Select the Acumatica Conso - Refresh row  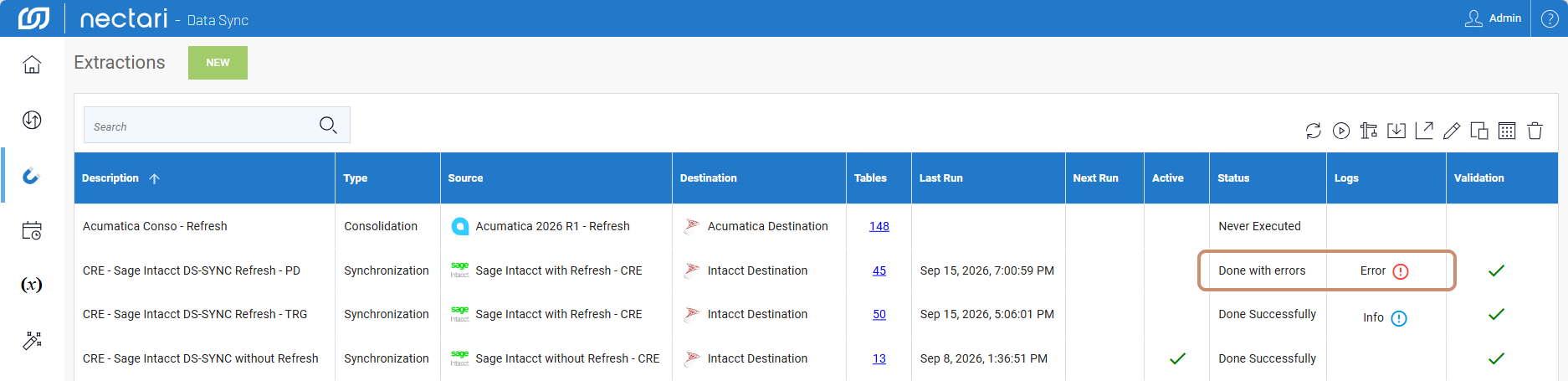[155, 226]
